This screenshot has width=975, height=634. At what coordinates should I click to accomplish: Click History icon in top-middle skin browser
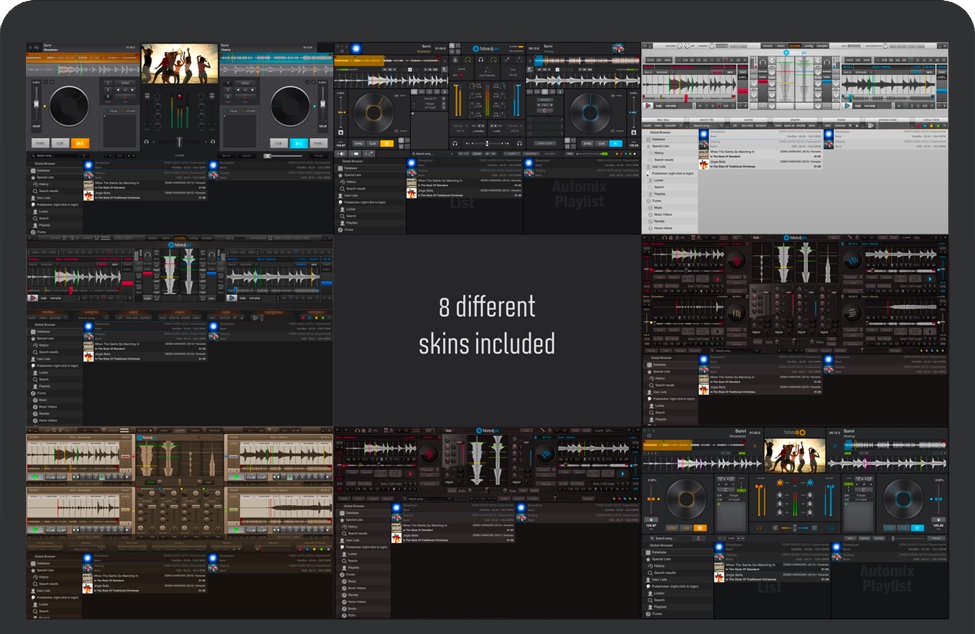(342, 181)
